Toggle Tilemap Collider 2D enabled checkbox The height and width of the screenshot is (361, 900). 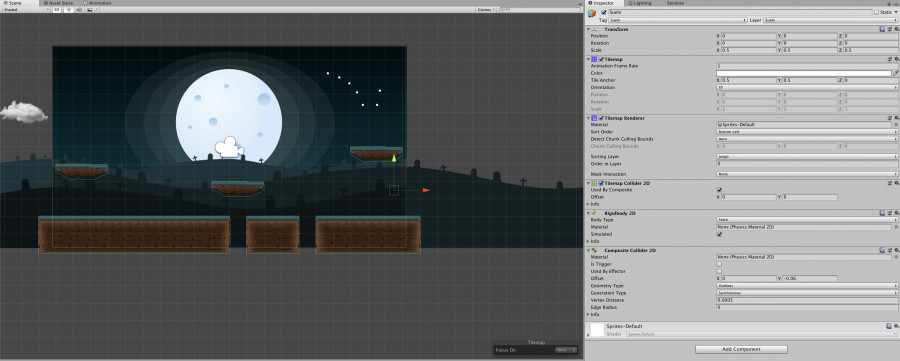tap(601, 183)
